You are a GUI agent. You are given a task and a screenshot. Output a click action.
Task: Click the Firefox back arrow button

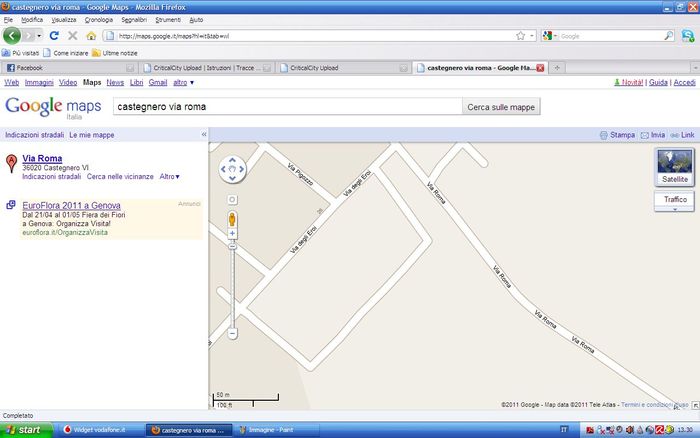click(12, 36)
